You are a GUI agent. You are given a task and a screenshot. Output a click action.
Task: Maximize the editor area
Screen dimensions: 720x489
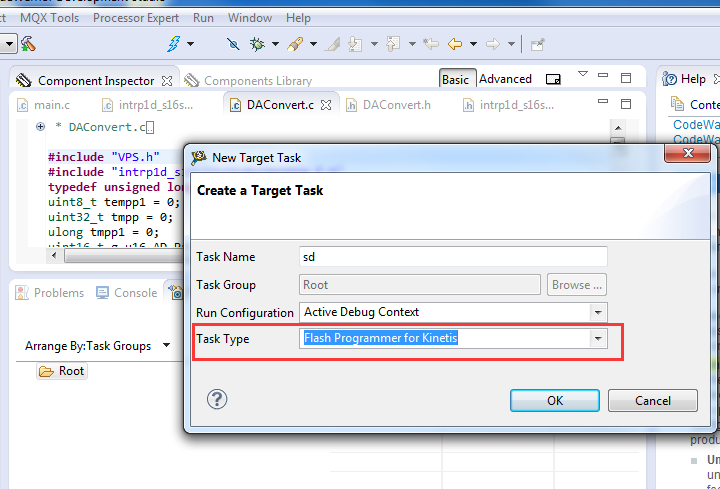[626, 104]
